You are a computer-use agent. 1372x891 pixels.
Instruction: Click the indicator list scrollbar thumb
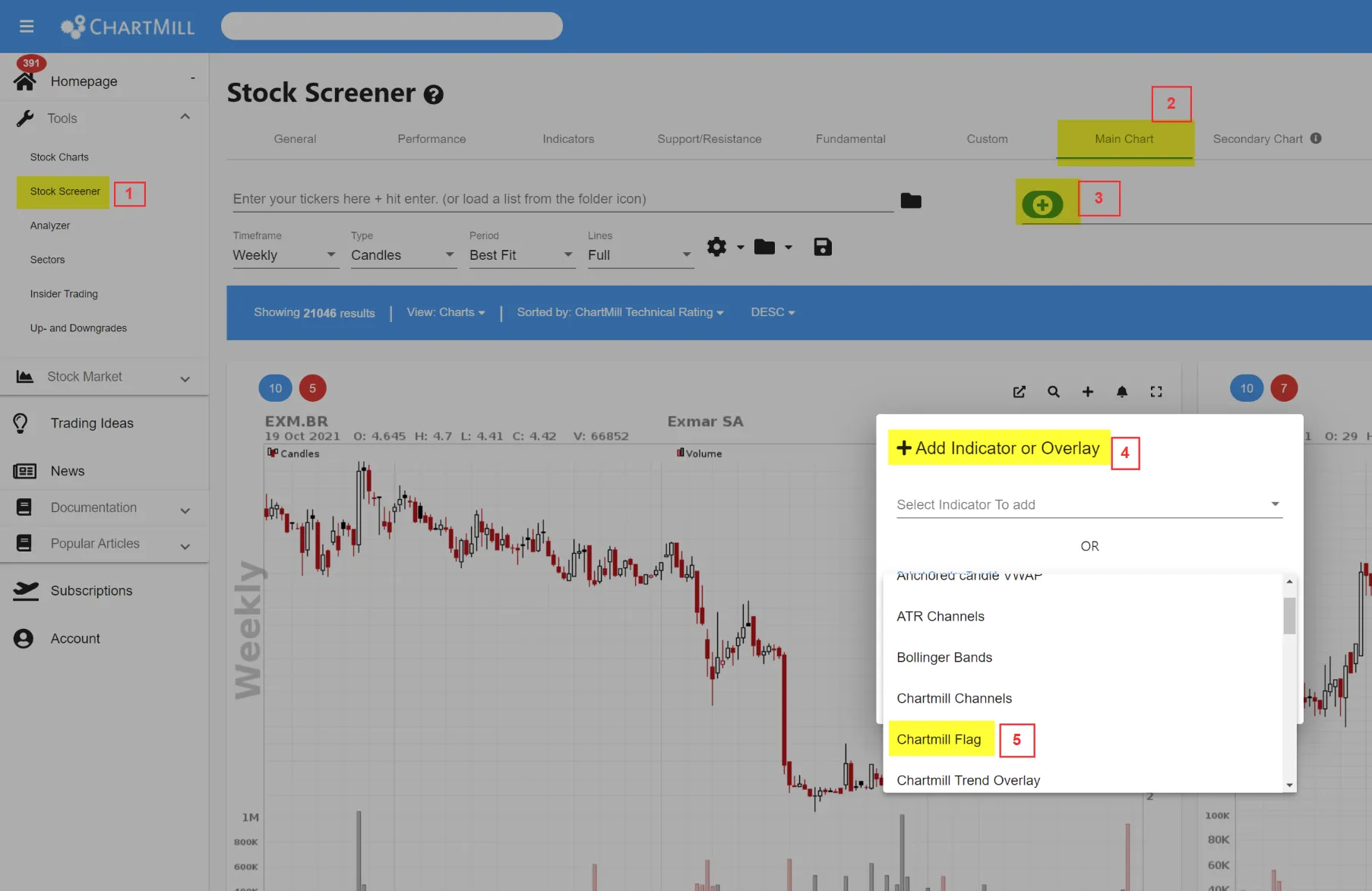(1289, 615)
